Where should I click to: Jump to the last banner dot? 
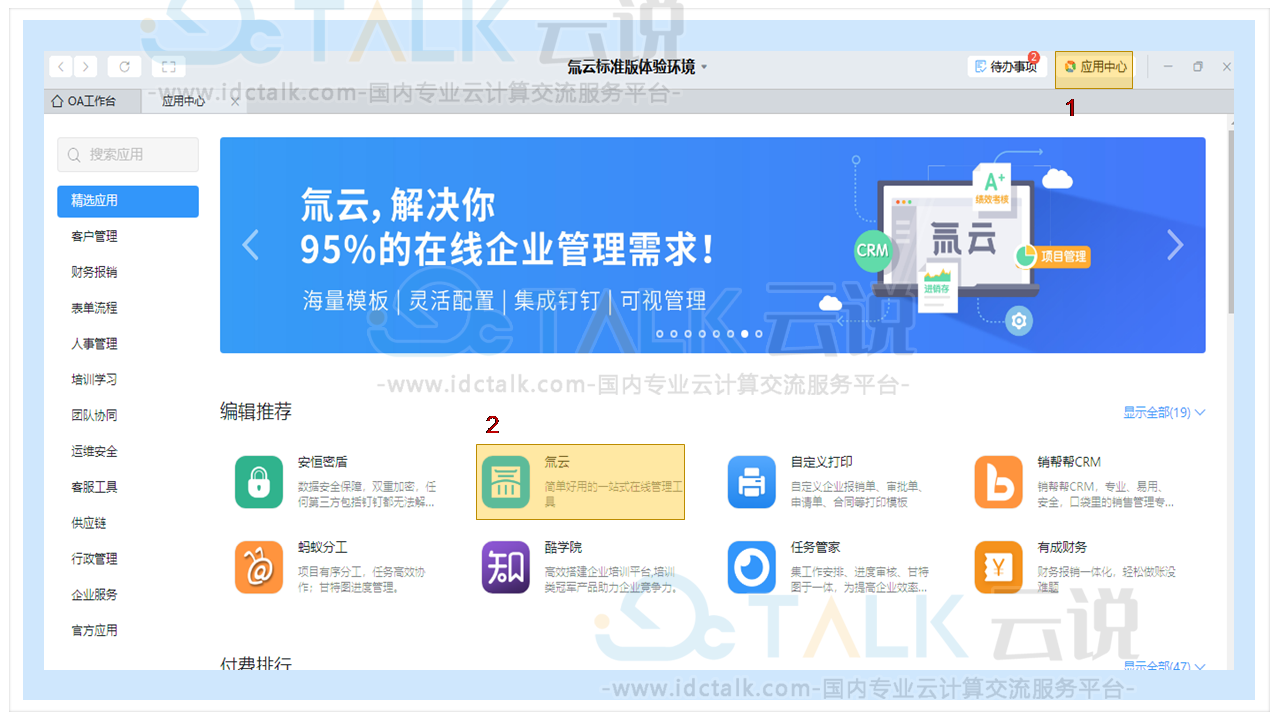(759, 334)
